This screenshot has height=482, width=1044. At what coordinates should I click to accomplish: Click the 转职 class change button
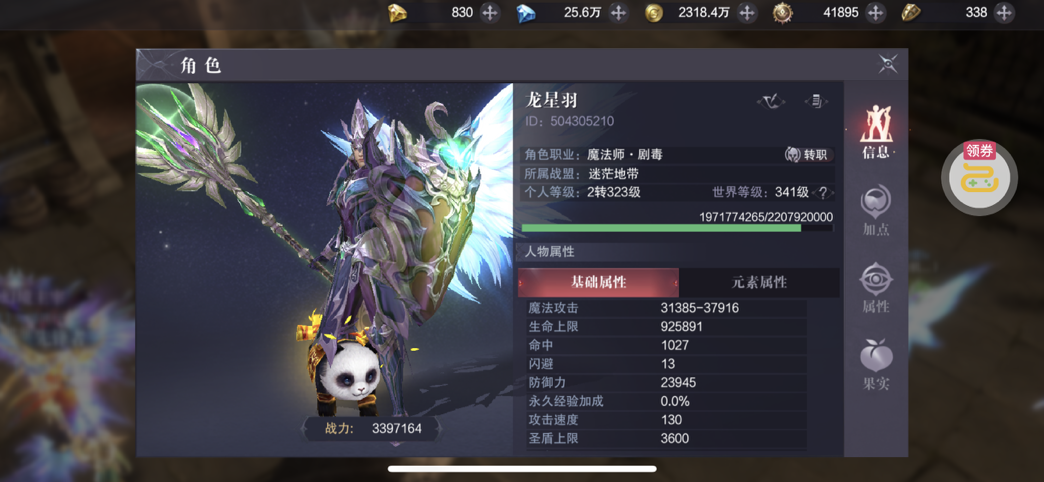pyautogui.click(x=808, y=154)
